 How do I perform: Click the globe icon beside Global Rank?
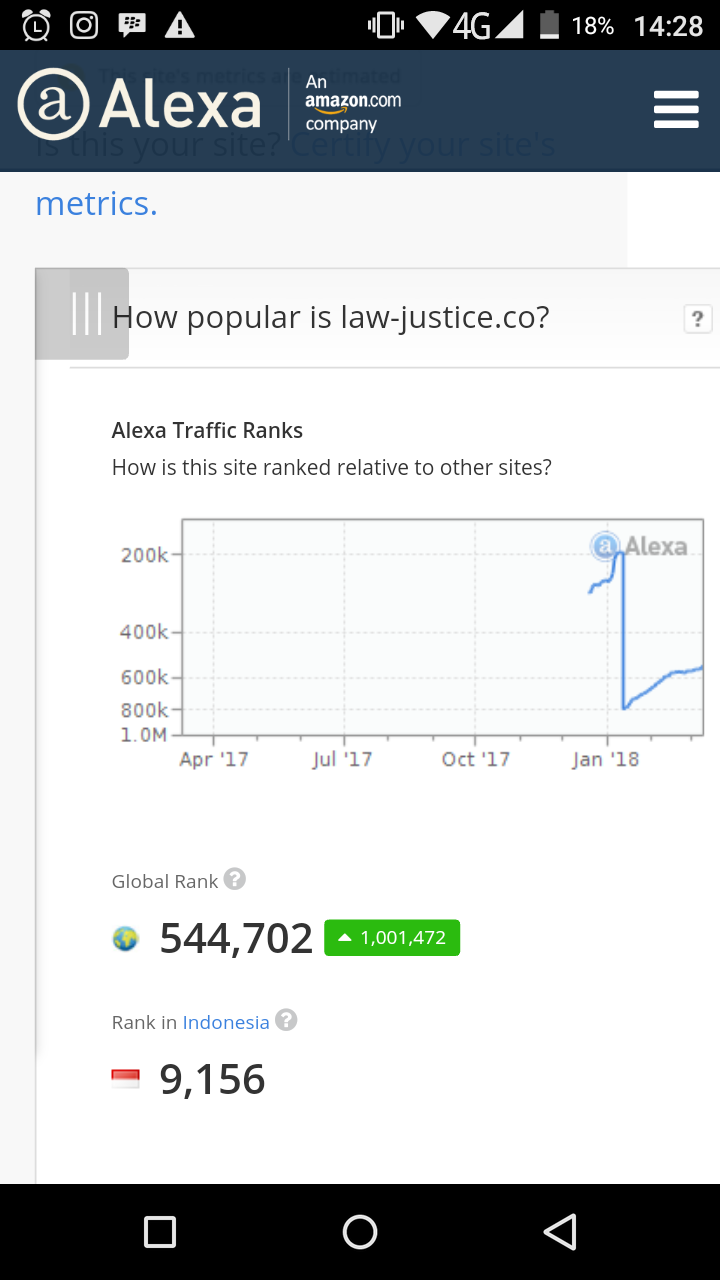point(124,938)
